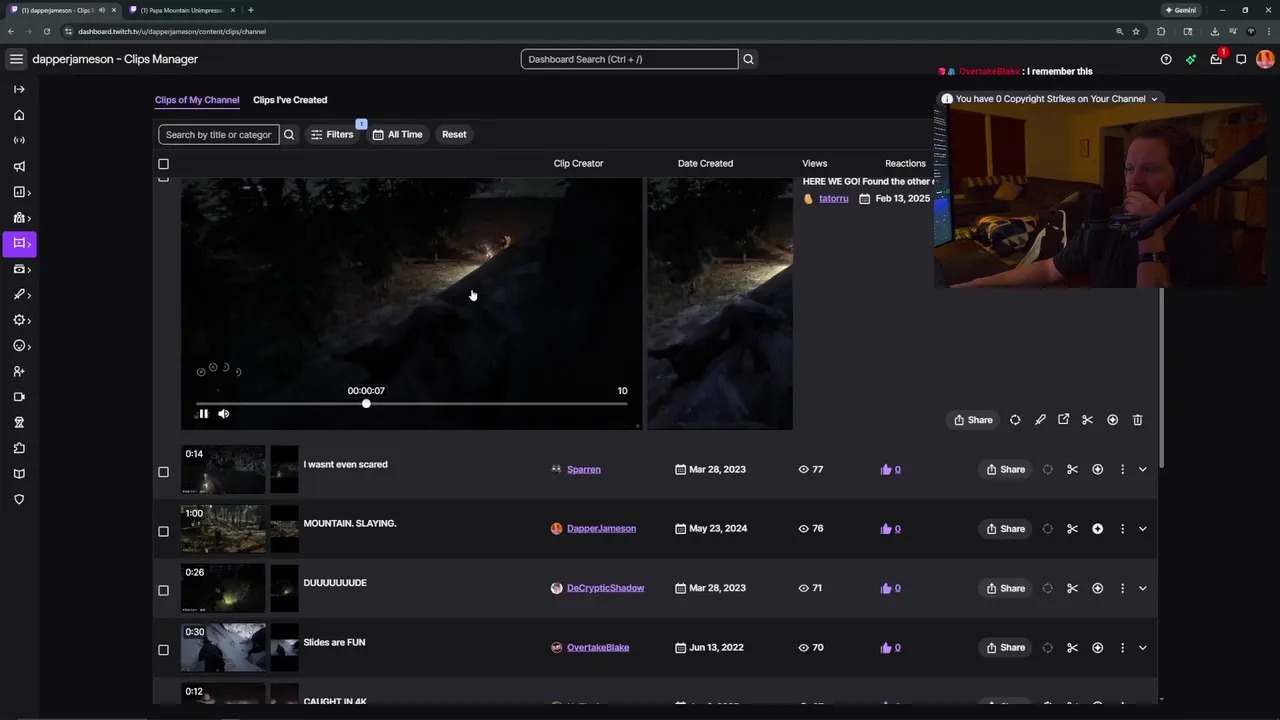Select the DUUUUUUUDE clip checkbox

pos(164,590)
